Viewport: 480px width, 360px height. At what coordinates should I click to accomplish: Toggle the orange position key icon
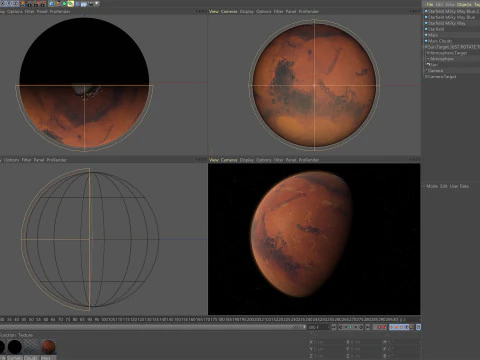tap(396, 327)
